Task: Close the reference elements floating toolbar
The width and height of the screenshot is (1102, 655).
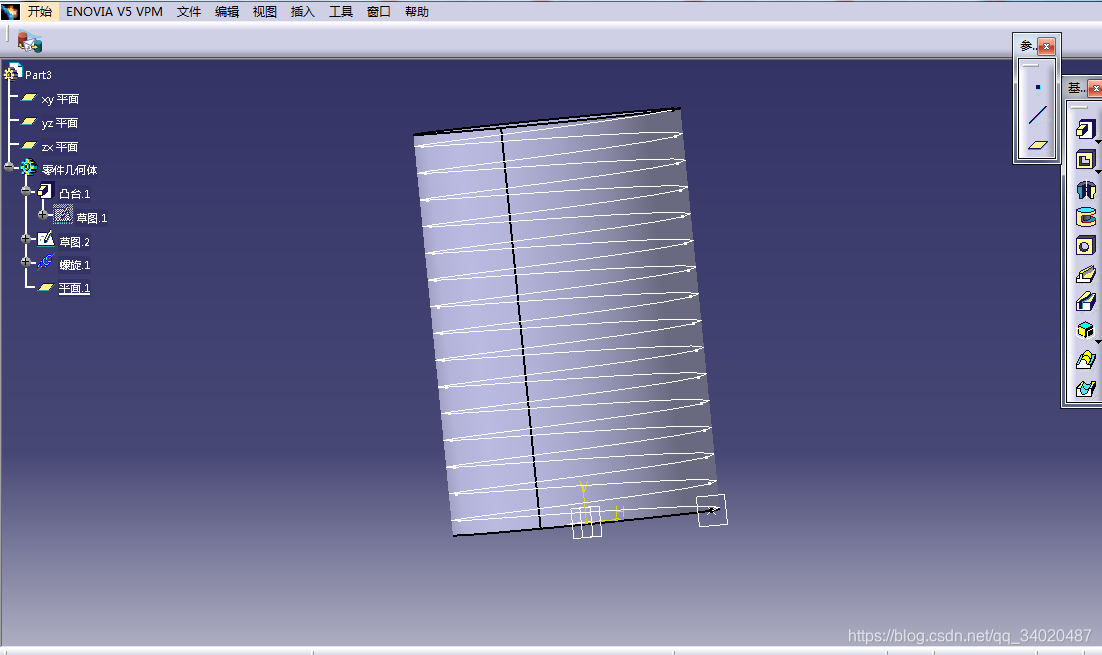Action: [1046, 46]
